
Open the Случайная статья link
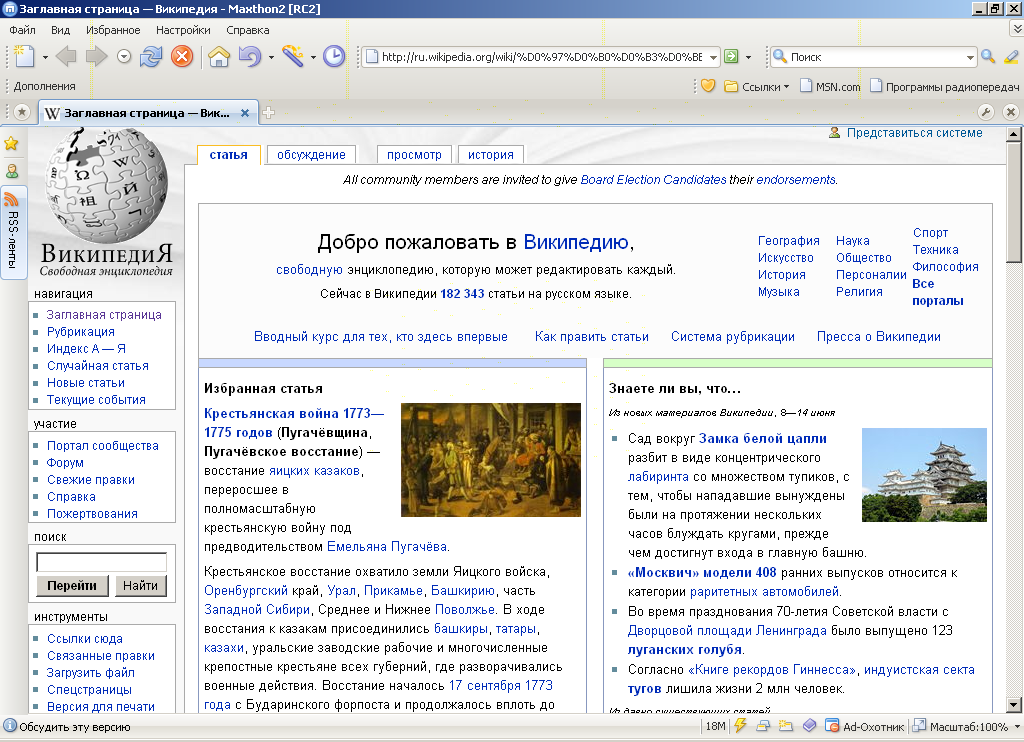(x=97, y=366)
